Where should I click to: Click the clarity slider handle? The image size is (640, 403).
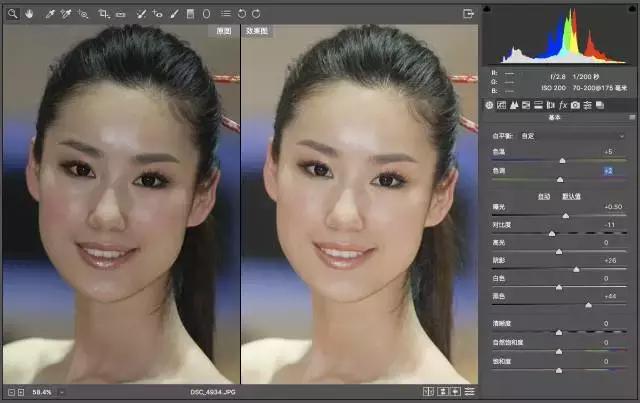point(559,332)
